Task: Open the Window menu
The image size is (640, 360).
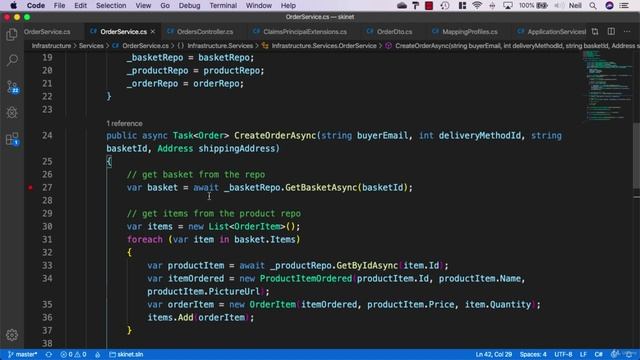Action: click(x=258, y=5)
